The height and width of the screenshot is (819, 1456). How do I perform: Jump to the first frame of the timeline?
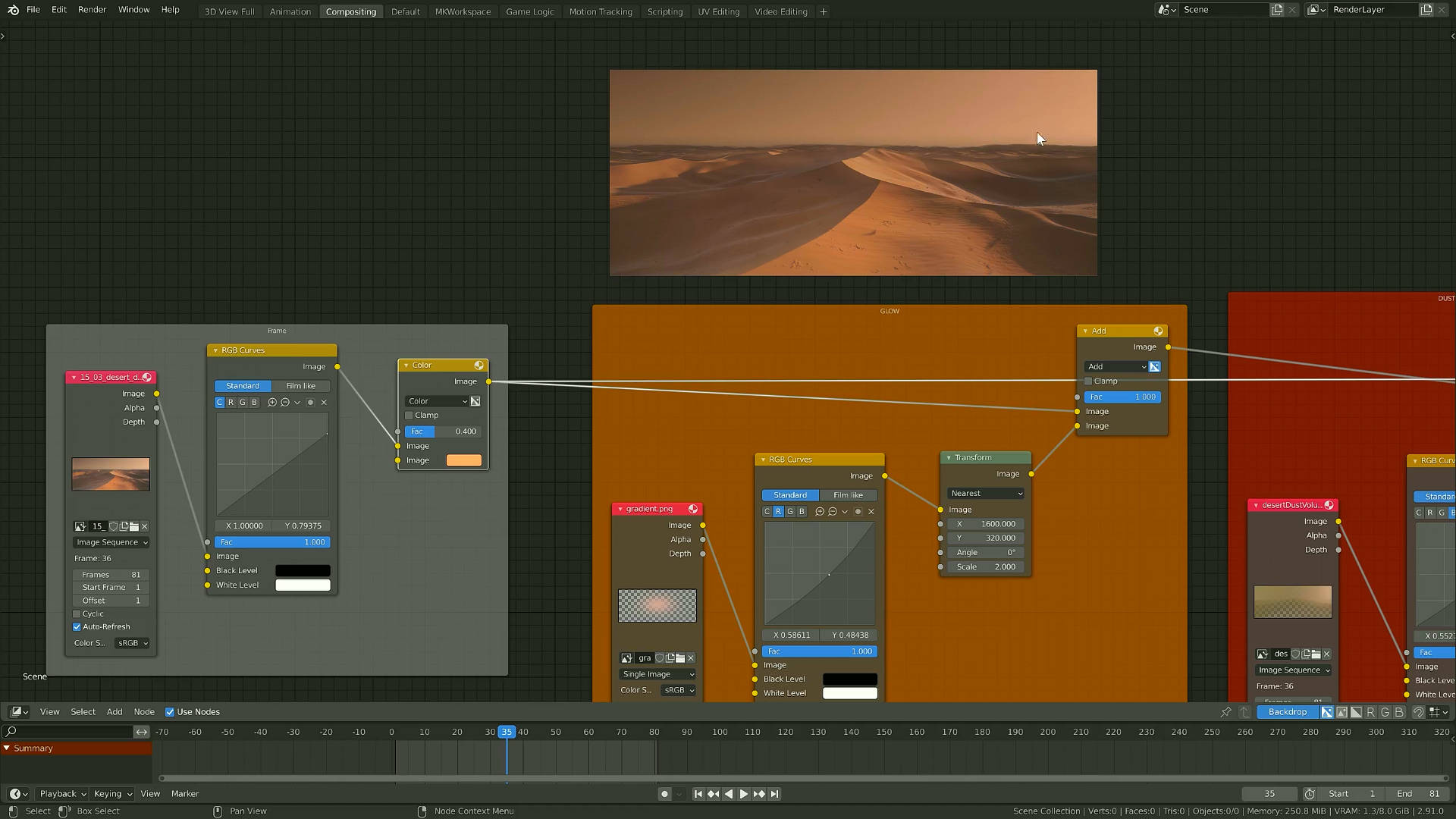[698, 794]
